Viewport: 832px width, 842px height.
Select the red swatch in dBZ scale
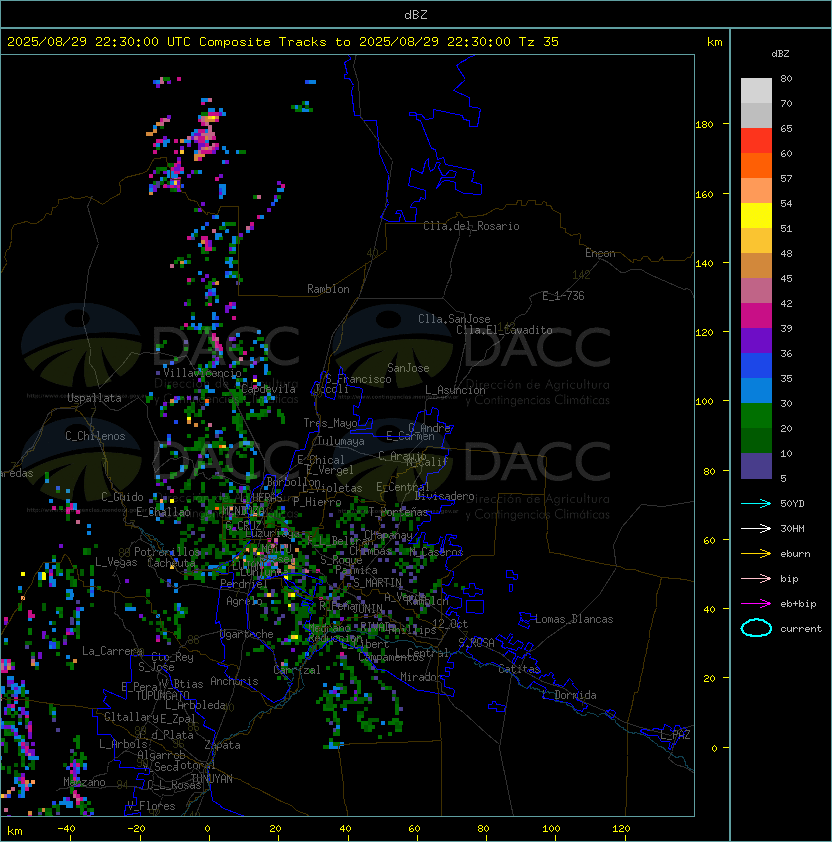tap(756, 141)
